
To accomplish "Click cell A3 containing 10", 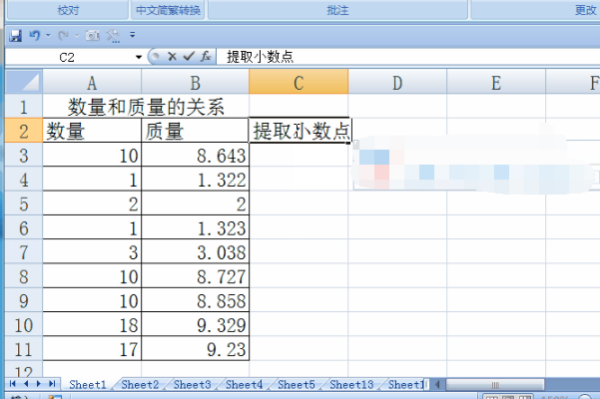I will click(x=92, y=155).
